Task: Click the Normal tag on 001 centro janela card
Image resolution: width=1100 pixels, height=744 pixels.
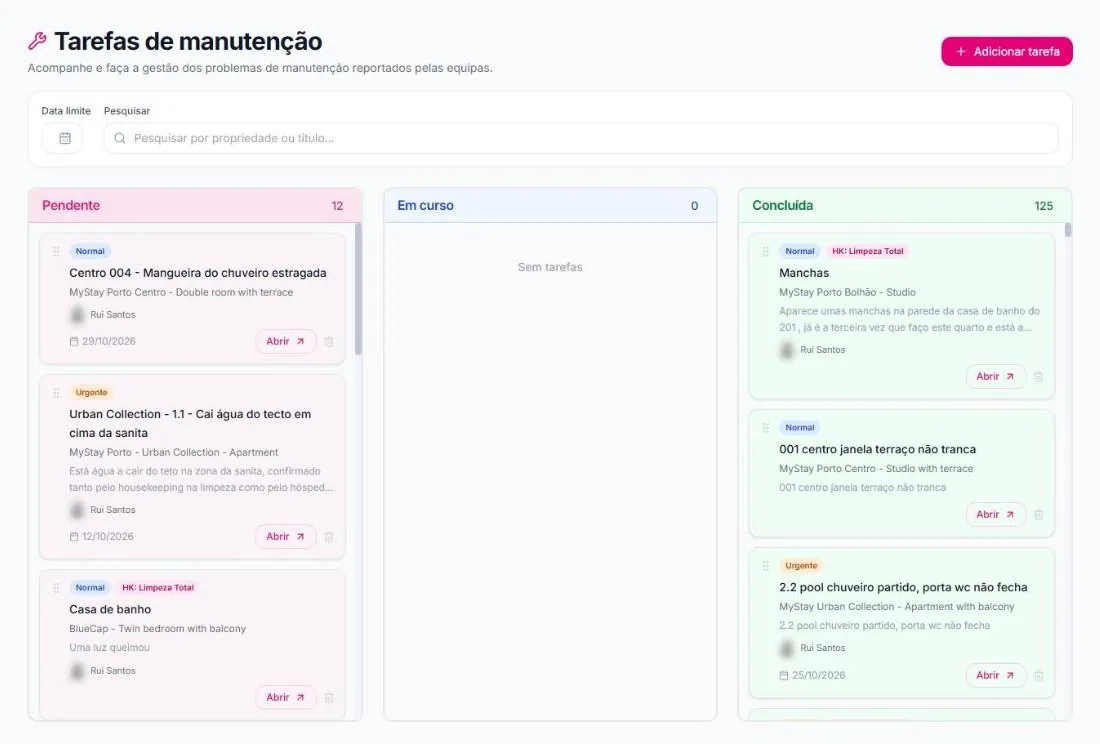Action: tap(800, 428)
